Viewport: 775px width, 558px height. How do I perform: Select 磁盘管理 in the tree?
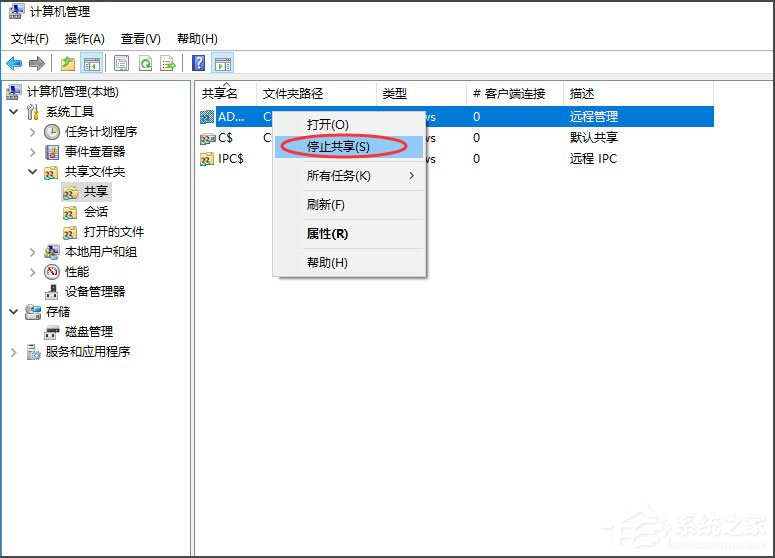88,332
